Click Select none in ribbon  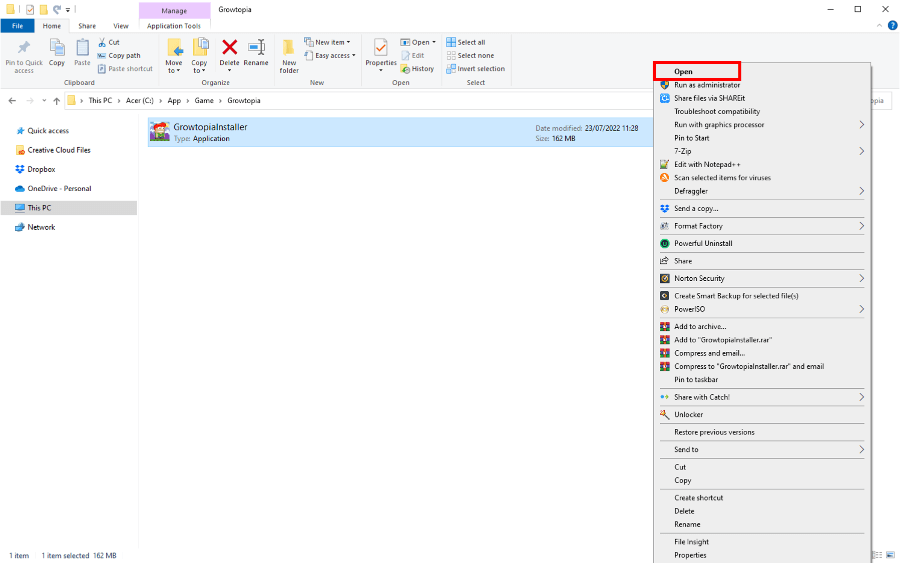point(470,56)
